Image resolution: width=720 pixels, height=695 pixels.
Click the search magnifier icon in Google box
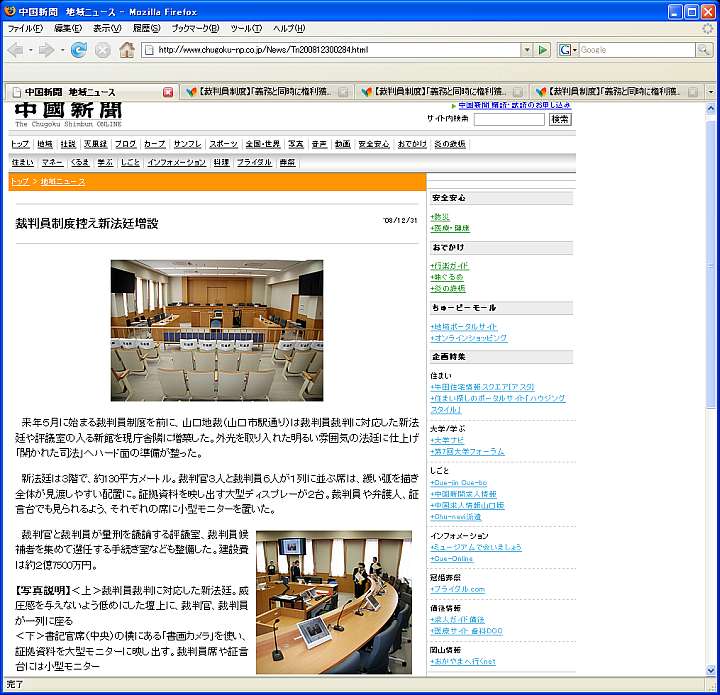point(703,49)
